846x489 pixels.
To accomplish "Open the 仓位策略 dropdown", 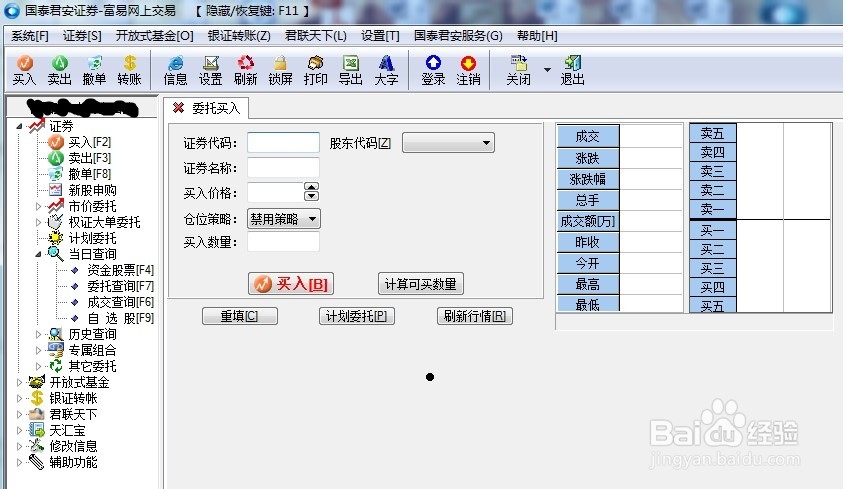I will tap(284, 219).
